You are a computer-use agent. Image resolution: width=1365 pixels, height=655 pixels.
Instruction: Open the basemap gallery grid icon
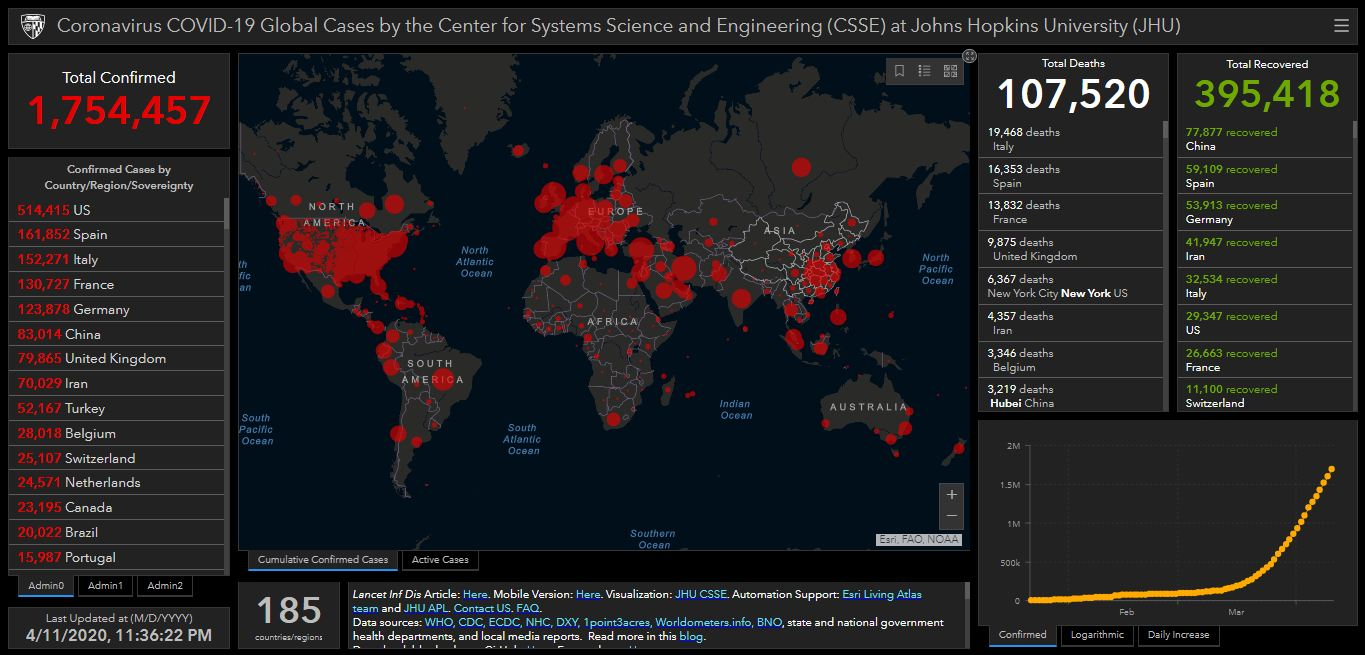(950, 71)
